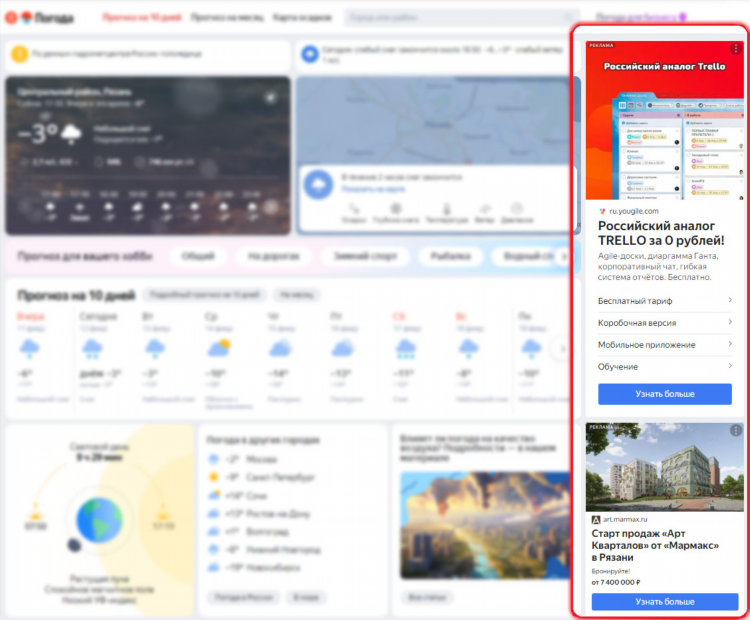Show more hobby forecast chips arrow
750x620 pixels.
tap(564, 256)
